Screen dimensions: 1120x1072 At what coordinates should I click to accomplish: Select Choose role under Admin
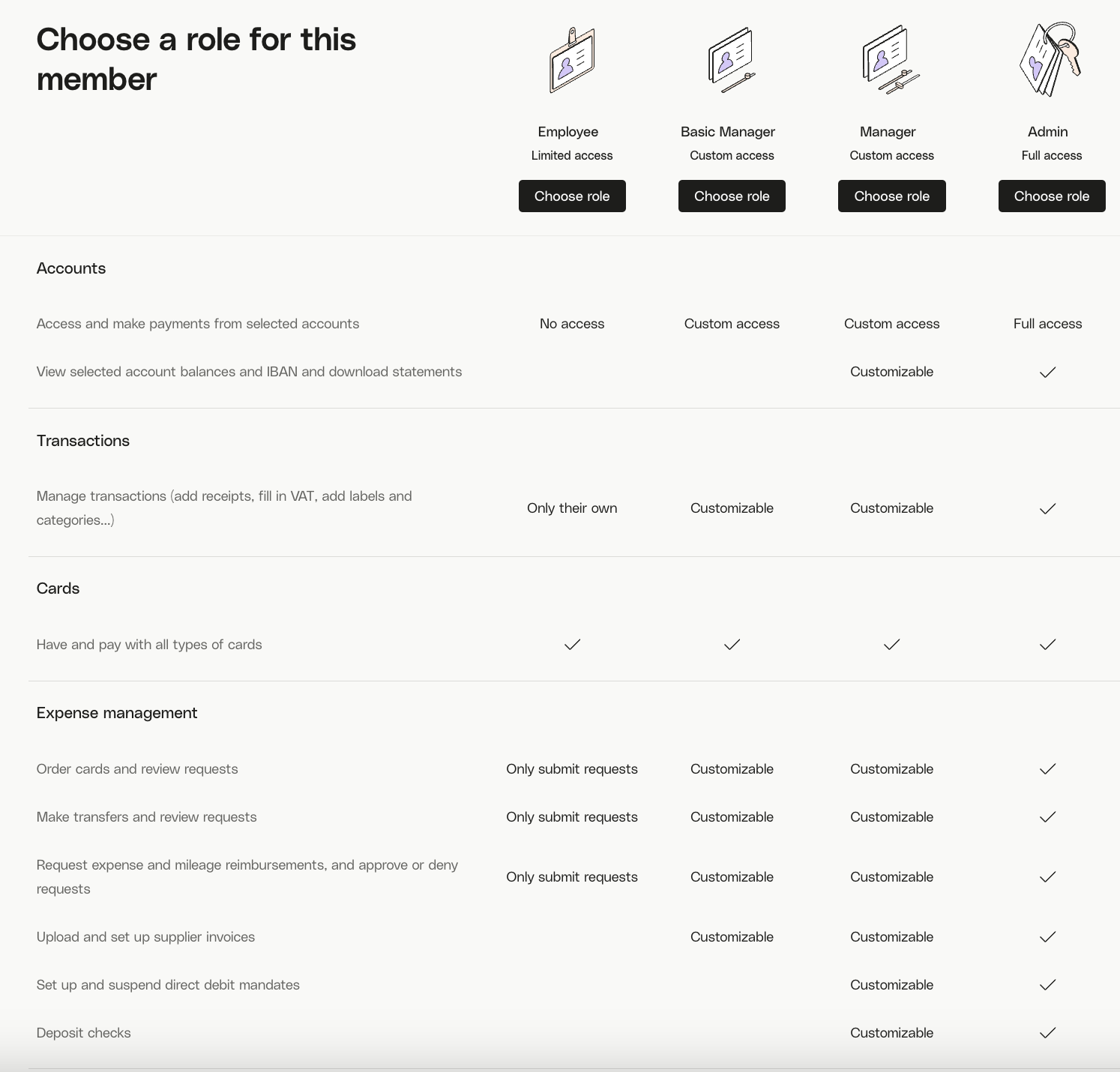pyautogui.click(x=1052, y=196)
